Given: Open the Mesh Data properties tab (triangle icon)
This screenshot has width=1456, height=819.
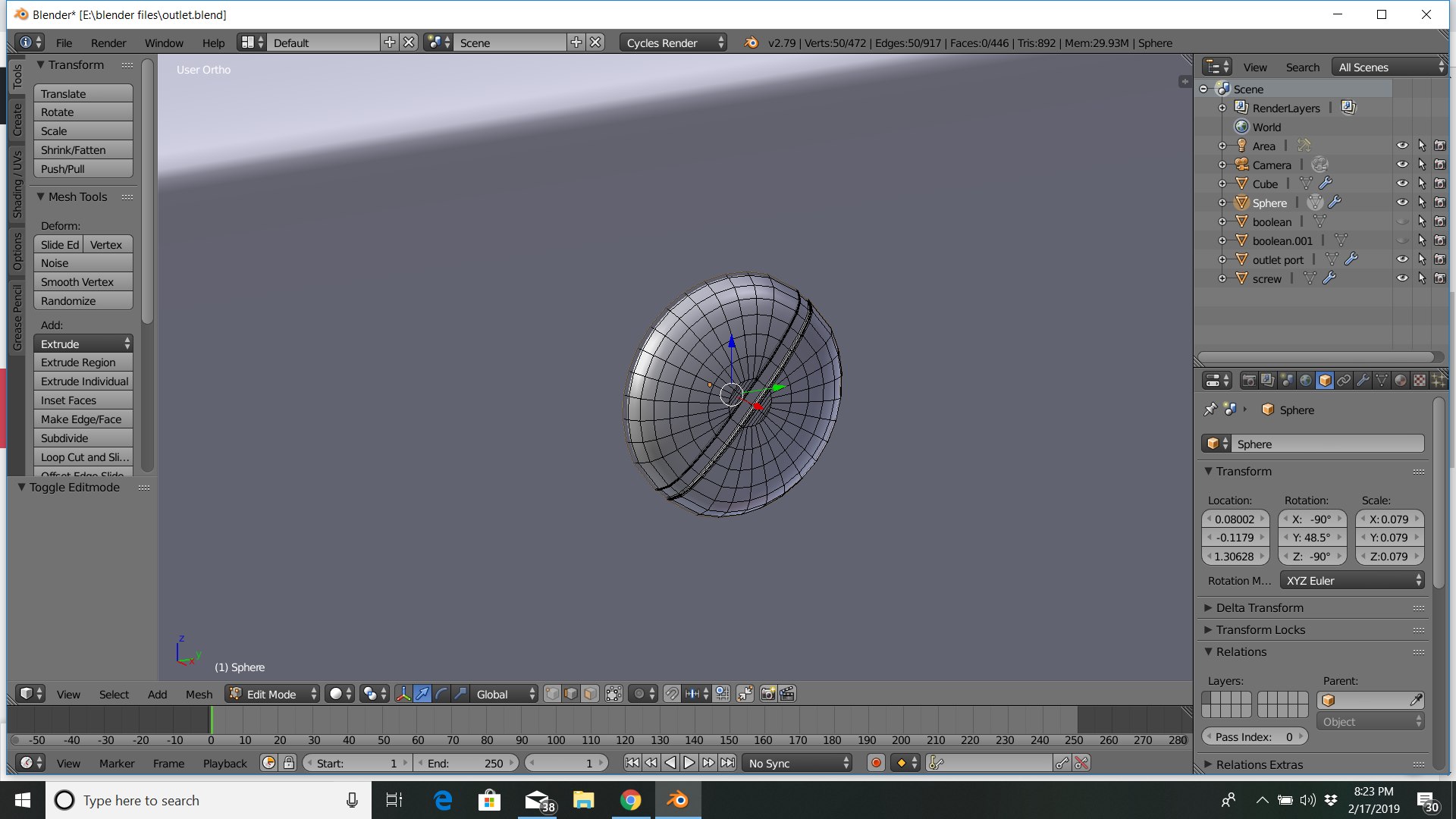Looking at the screenshot, I should coord(1382,381).
